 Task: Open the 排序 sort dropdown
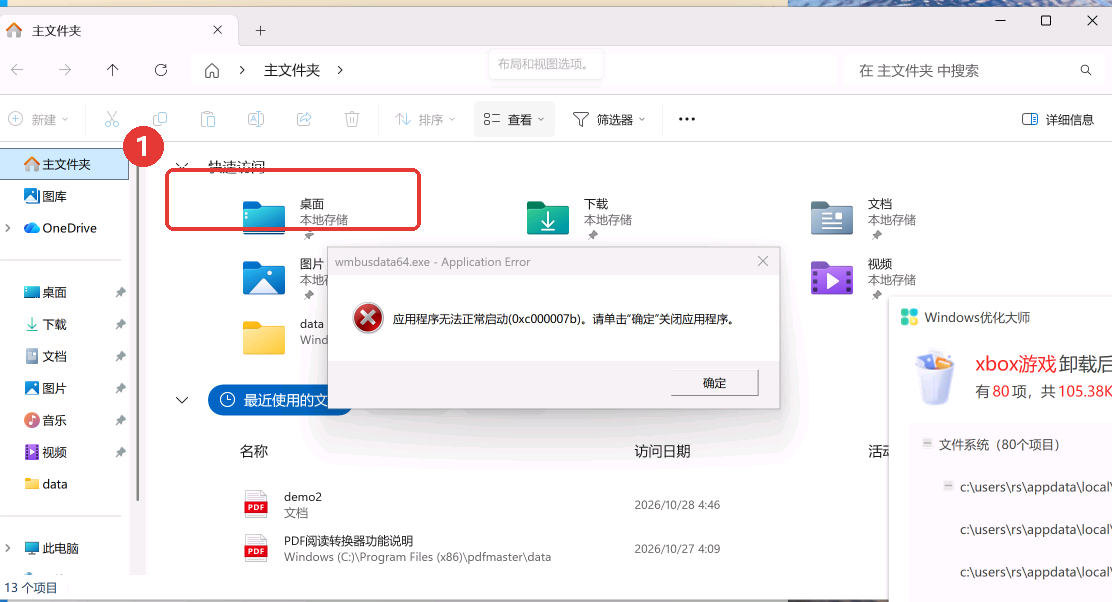425,119
